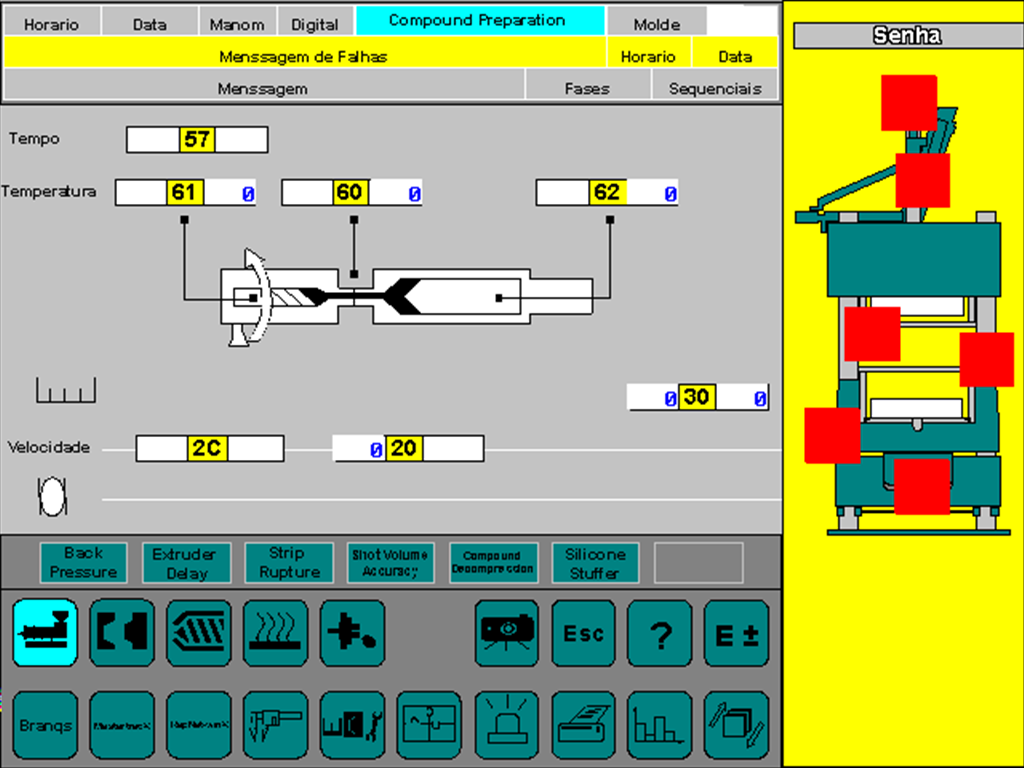Screen dimensions: 1024x768
Task: Click the heating plate temperature icon
Action: 275,633
